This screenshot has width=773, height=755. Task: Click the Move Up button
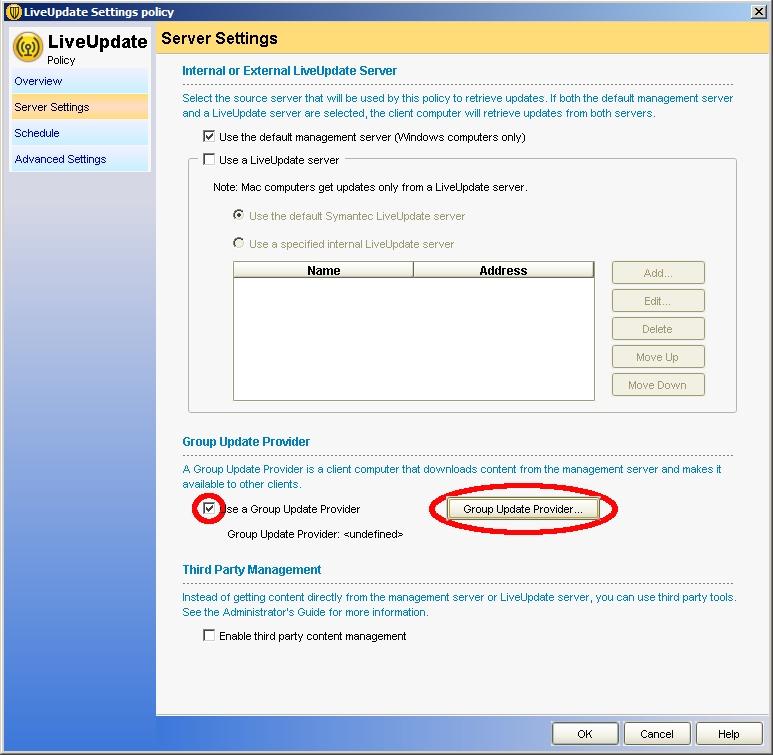pos(658,357)
